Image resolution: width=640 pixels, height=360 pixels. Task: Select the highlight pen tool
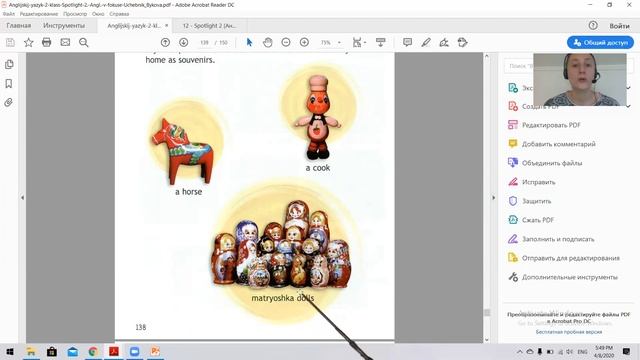(426, 42)
